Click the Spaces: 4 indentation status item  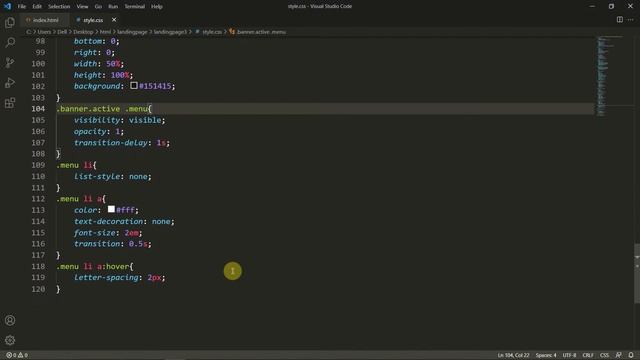(x=546, y=355)
